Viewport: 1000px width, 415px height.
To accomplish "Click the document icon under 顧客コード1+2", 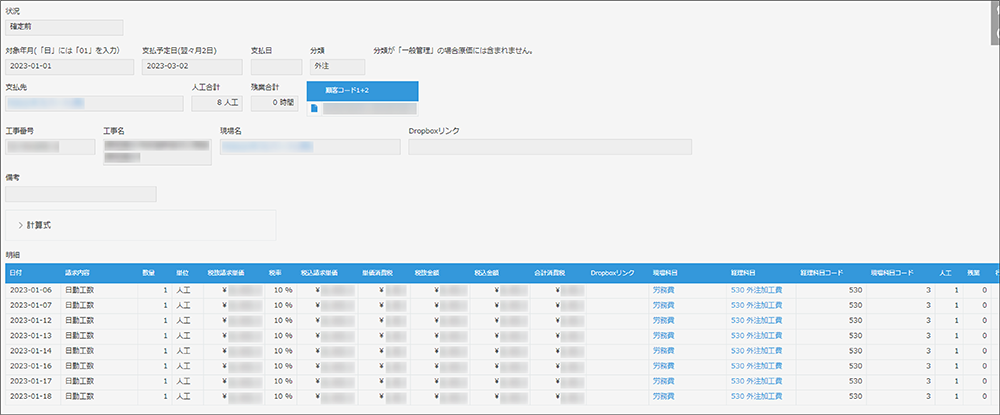I will click(314, 108).
